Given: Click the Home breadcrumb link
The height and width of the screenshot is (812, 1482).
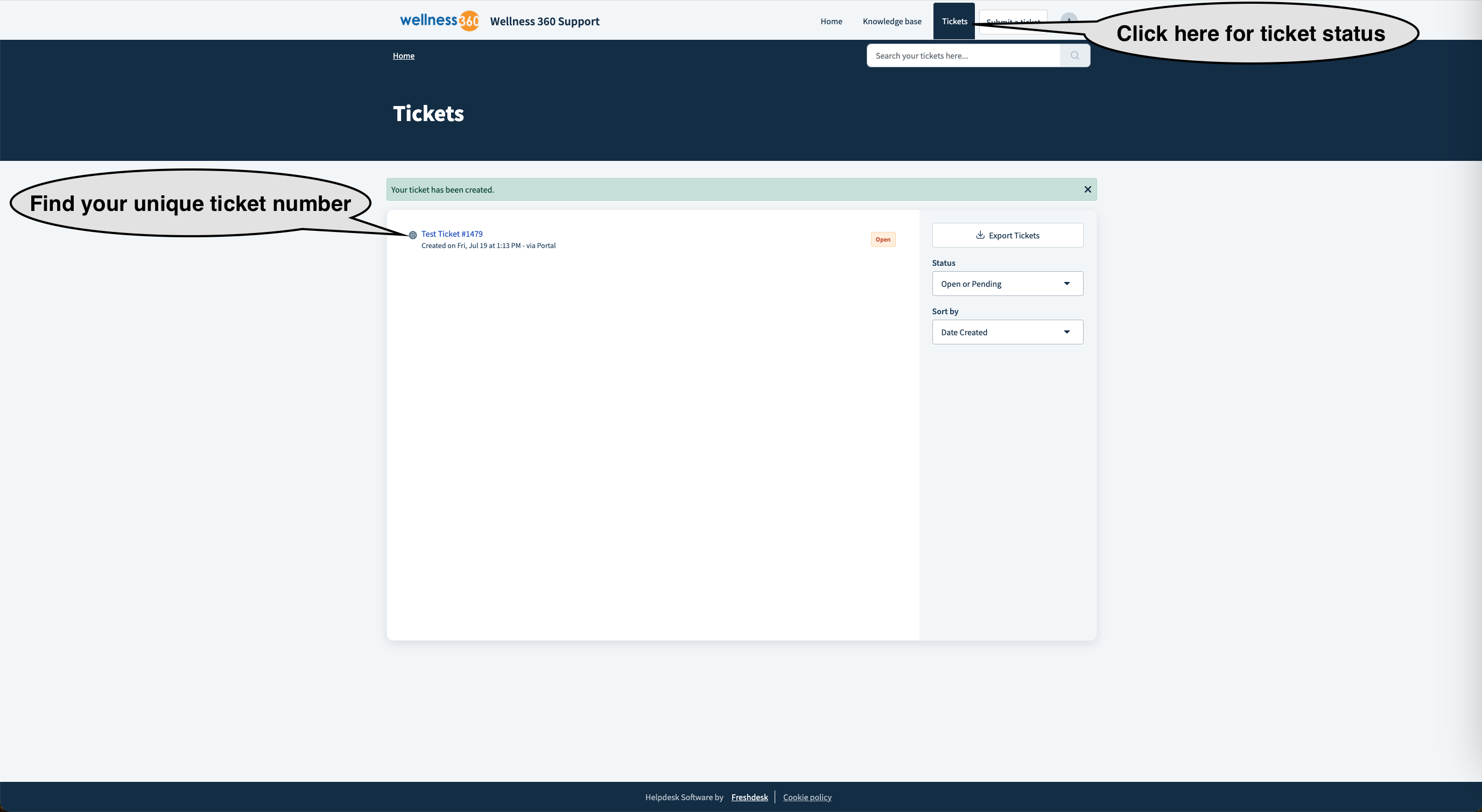Looking at the screenshot, I should 403,56.
